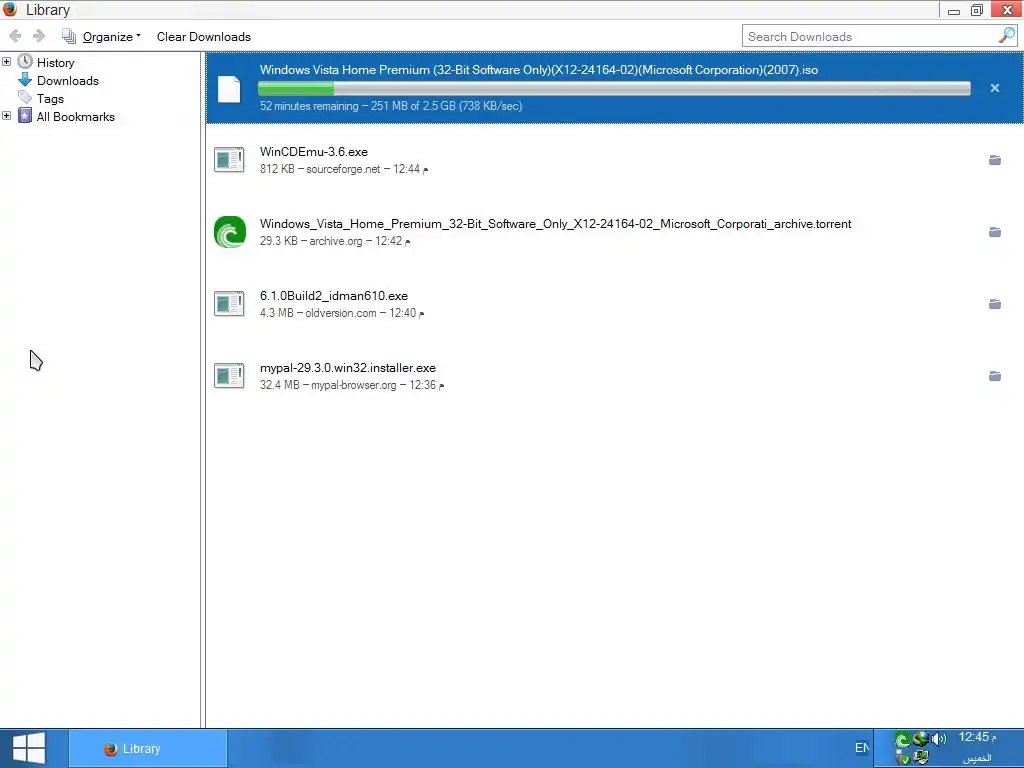Cancel the Windows Vista ISO download
Viewport: 1024px width, 768px height.
click(995, 88)
